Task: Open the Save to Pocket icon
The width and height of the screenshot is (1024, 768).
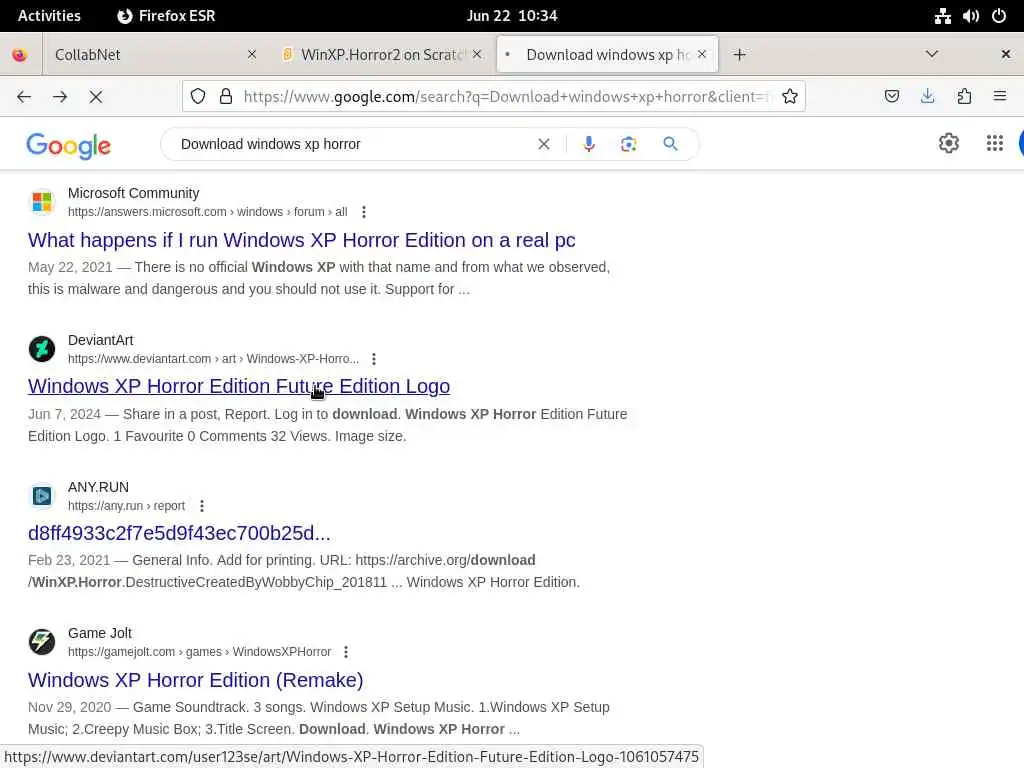Action: point(891,97)
